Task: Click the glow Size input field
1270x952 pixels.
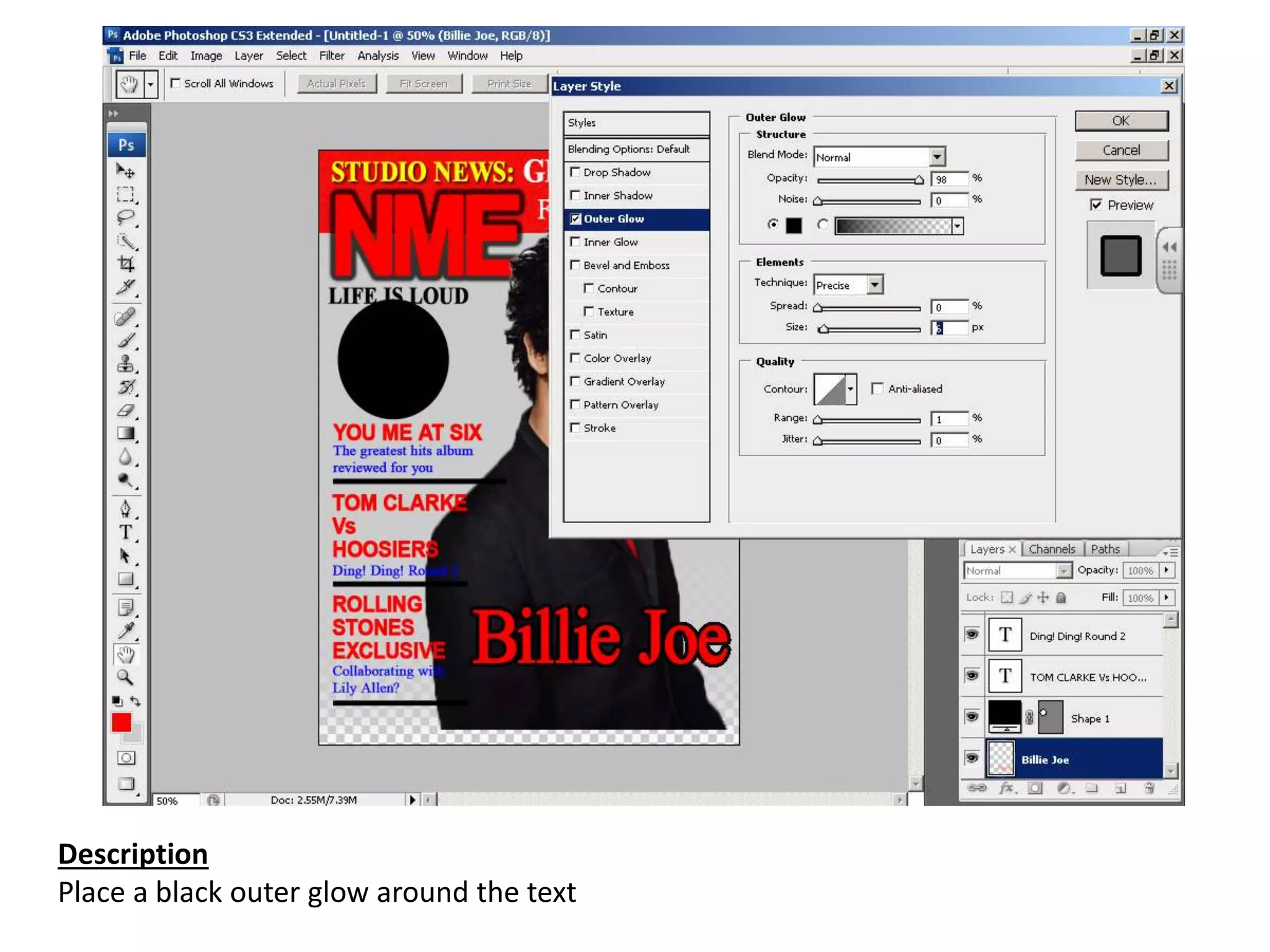Action: click(x=949, y=328)
